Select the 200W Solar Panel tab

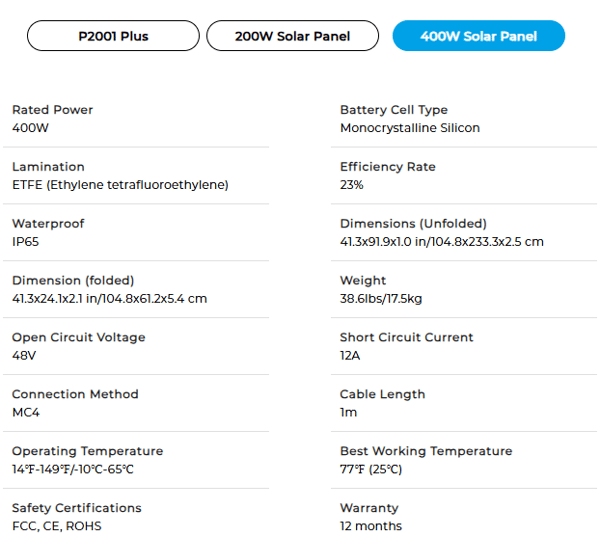293,36
